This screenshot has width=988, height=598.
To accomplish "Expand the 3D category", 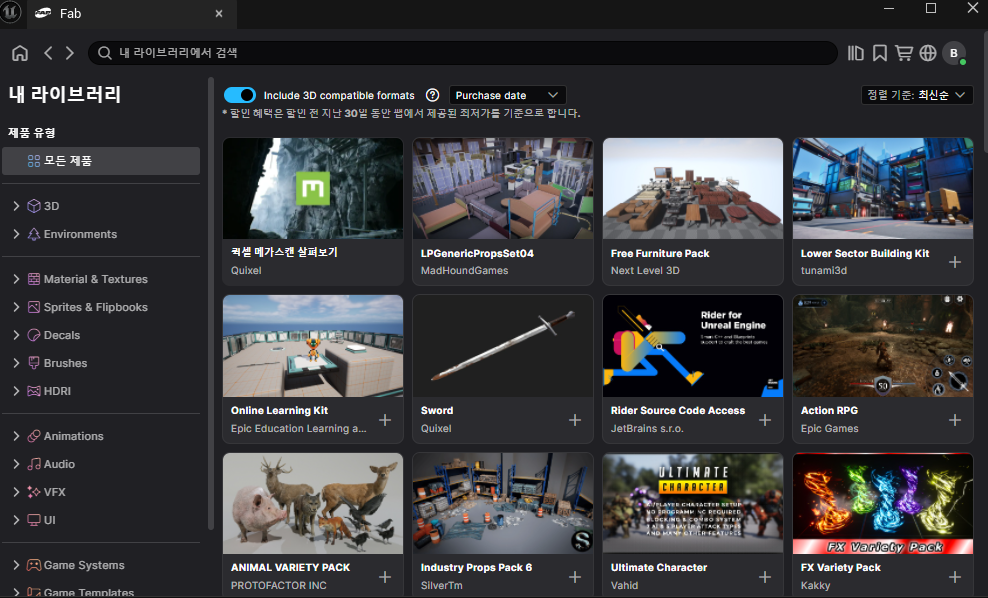I will tap(16, 206).
